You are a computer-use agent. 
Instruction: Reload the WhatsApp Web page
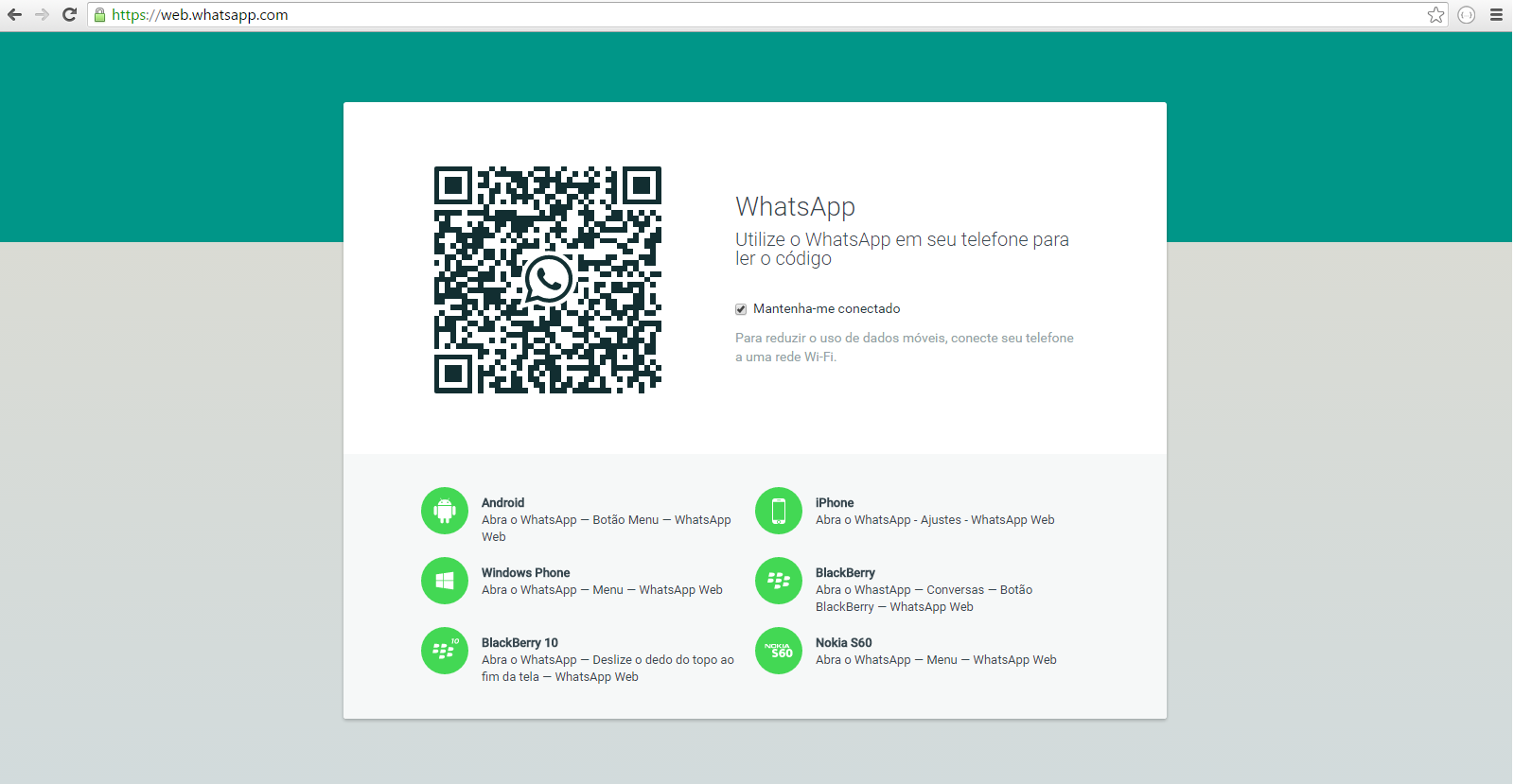[x=69, y=14]
